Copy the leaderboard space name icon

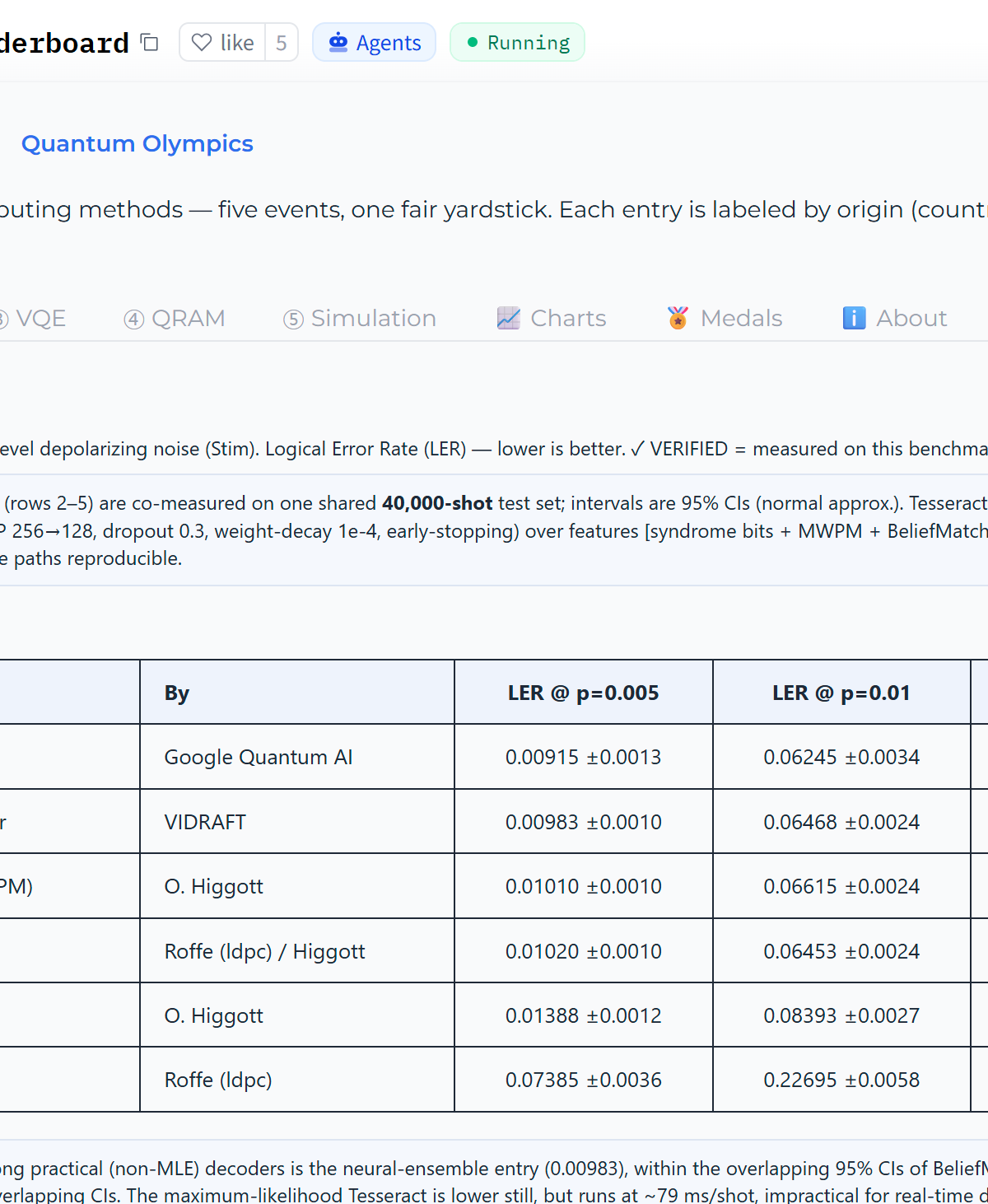click(x=149, y=42)
